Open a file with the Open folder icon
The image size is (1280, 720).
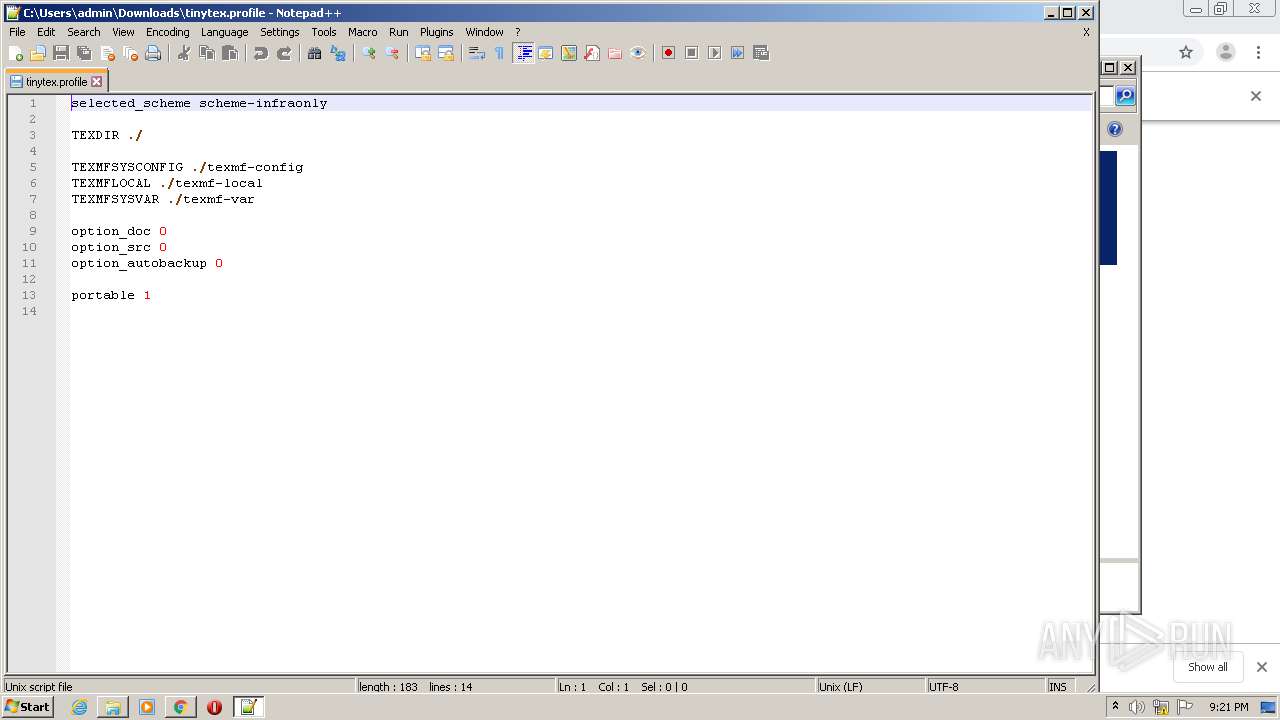tap(38, 53)
